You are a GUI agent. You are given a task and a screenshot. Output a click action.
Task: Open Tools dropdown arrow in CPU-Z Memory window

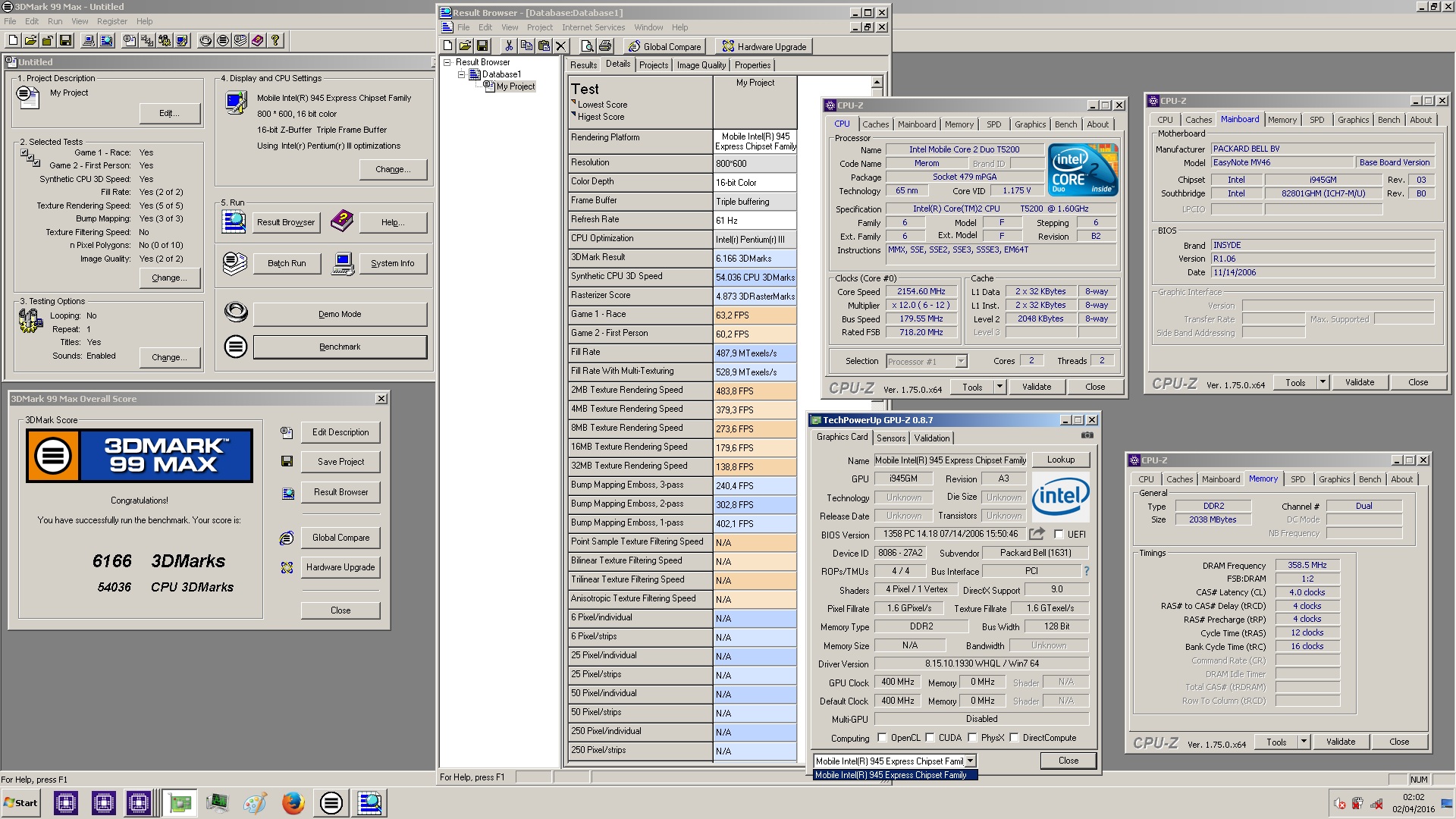1304,742
